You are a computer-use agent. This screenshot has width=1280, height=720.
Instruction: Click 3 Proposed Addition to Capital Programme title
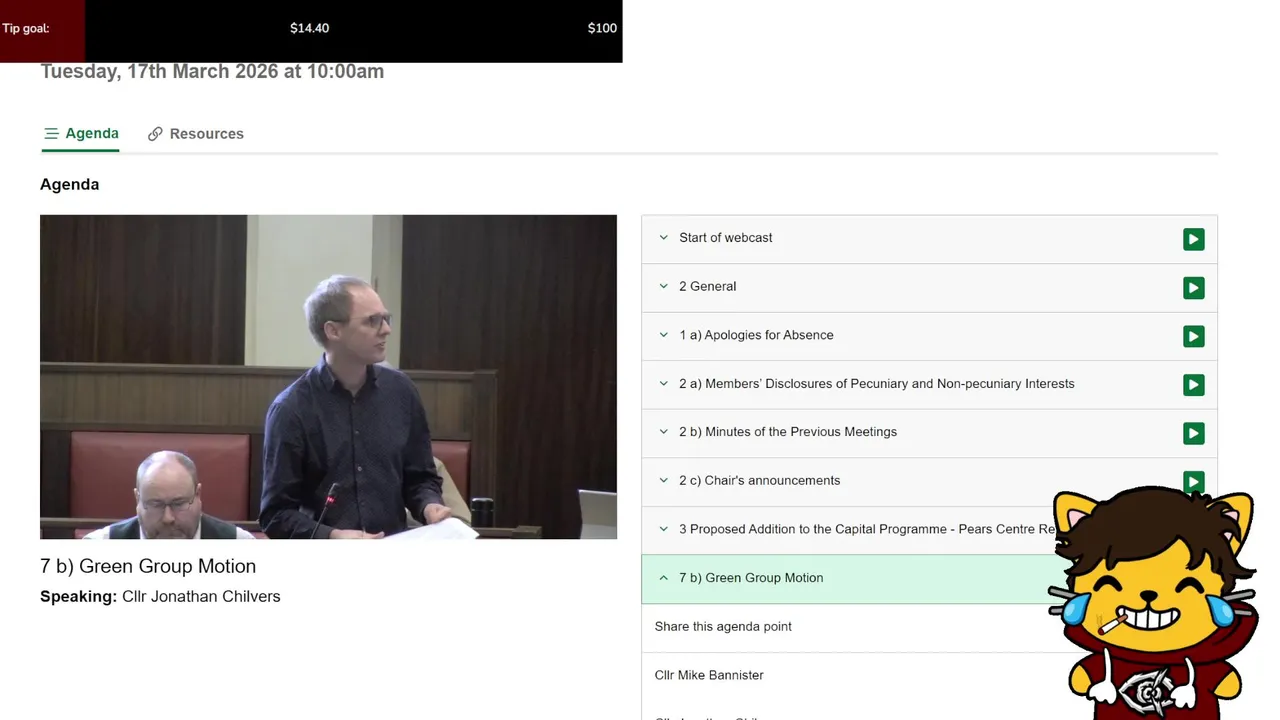coord(867,529)
